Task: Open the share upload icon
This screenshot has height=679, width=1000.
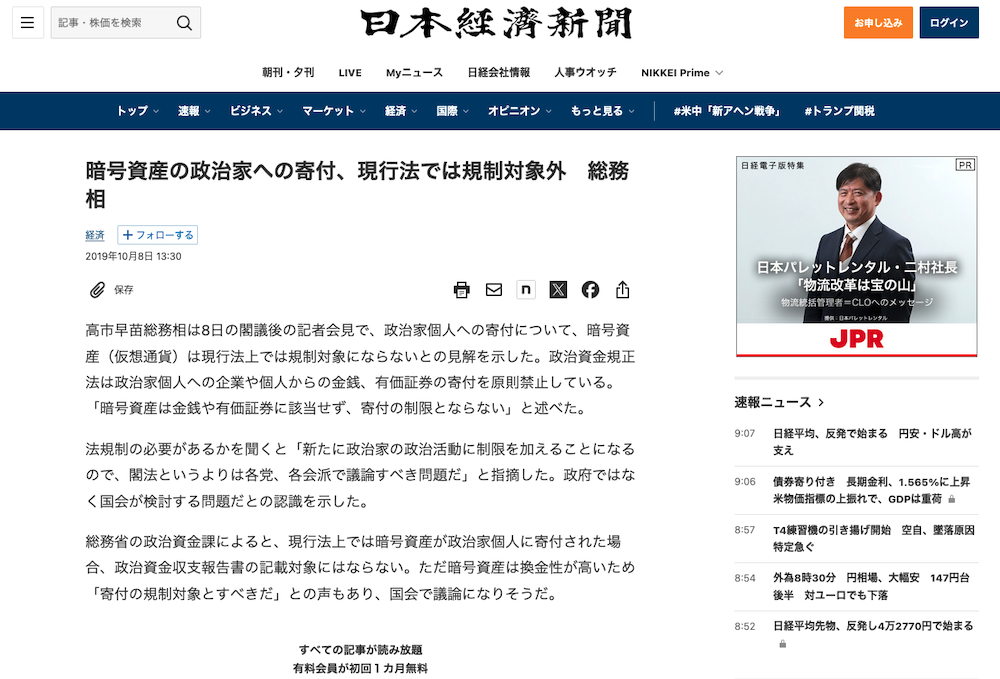Action: point(623,290)
